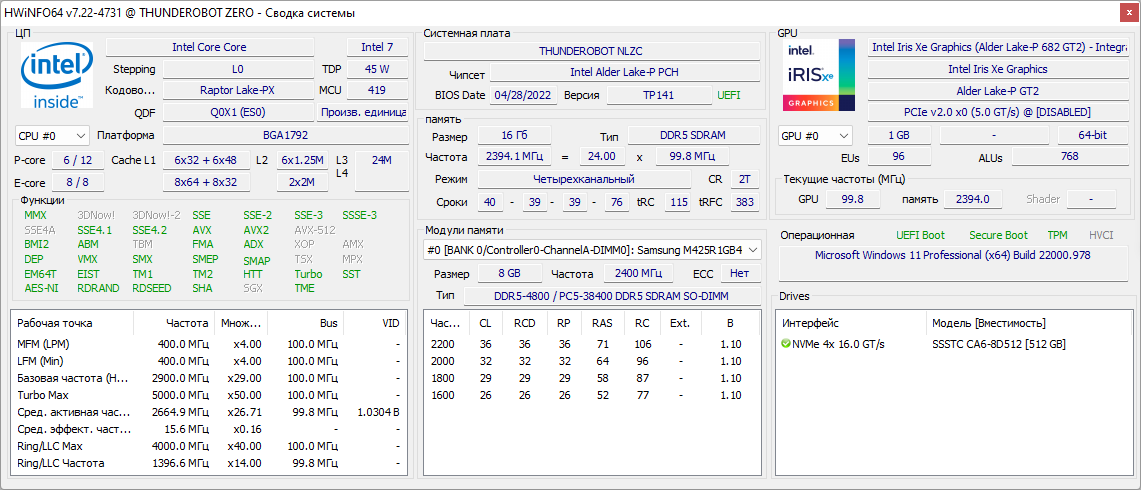1141x490 pixels.
Task: Click the Intel Iris Xe Graphics logo
Action: [819, 76]
